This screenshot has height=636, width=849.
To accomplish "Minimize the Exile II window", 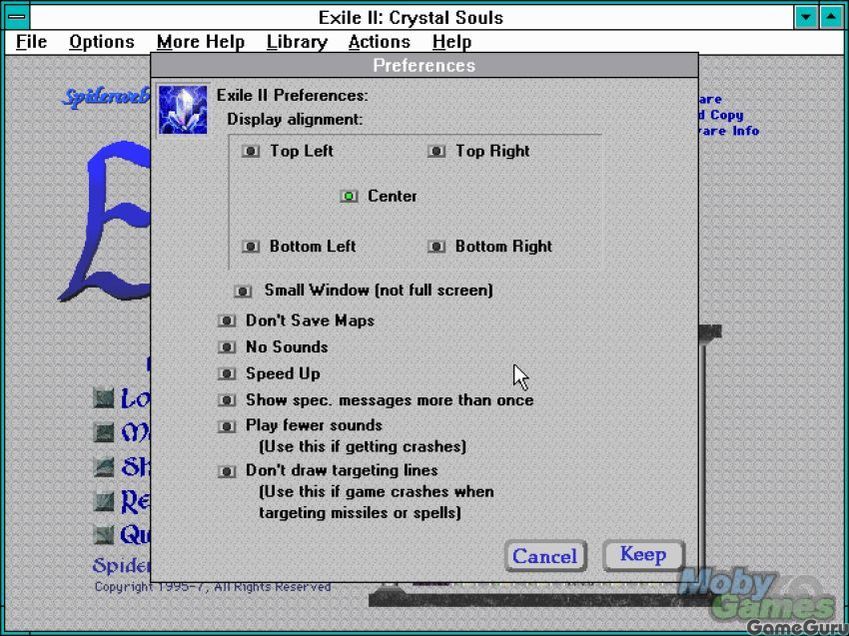I will point(806,17).
